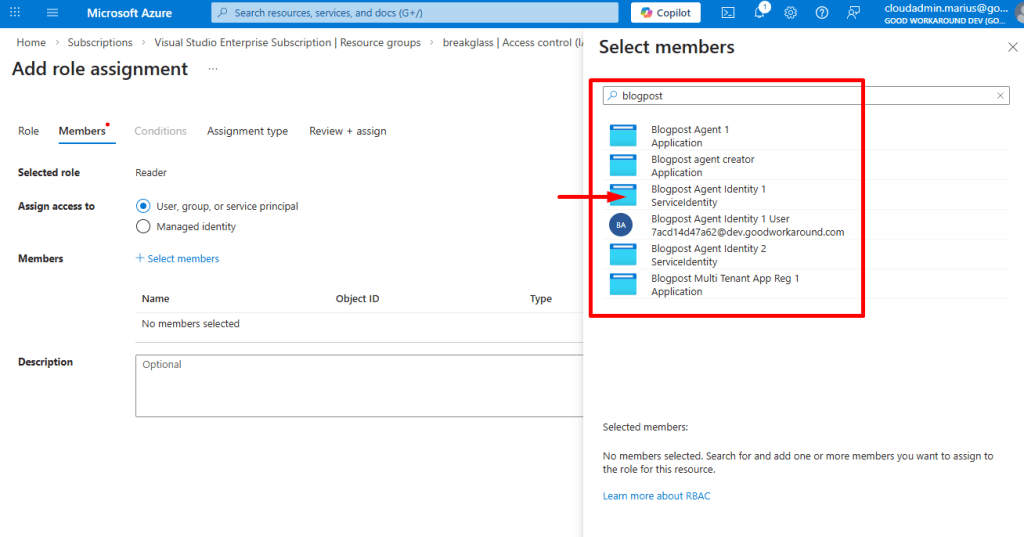Click the Copilot button

pos(666,13)
